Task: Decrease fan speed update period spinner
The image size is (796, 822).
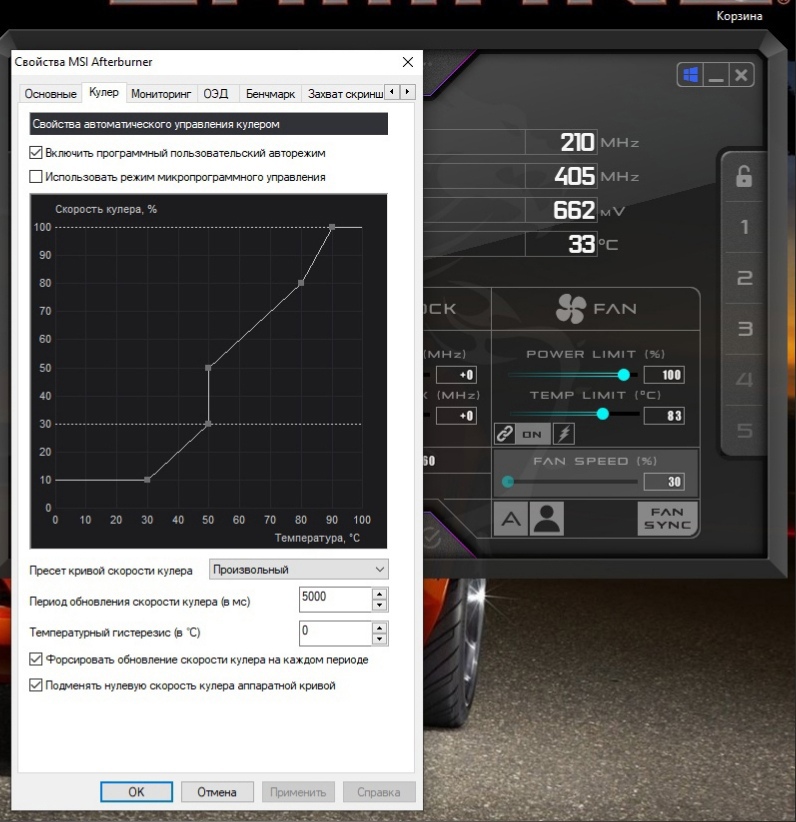Action: (380, 605)
